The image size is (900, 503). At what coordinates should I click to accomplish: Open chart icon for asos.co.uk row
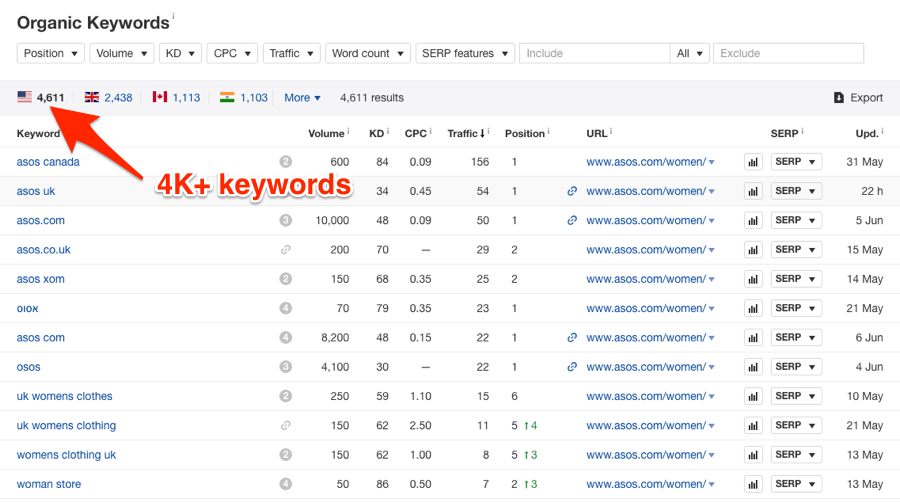tap(753, 250)
